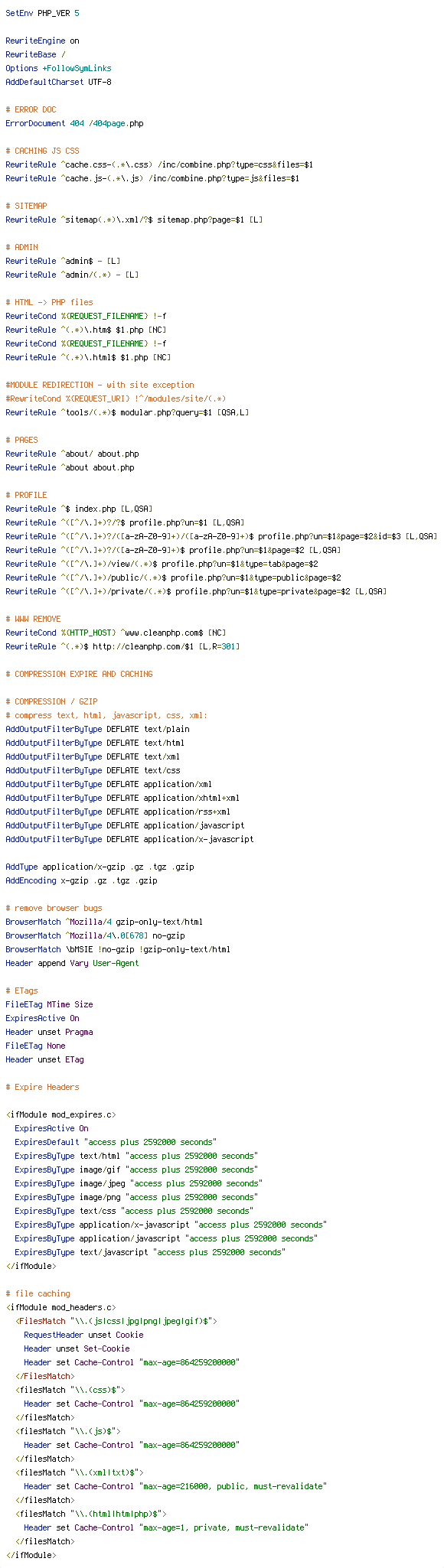The height and width of the screenshot is (1568, 444).
Task: Select the 'DEFLATE application/rss+xml' line
Action: tap(118, 812)
